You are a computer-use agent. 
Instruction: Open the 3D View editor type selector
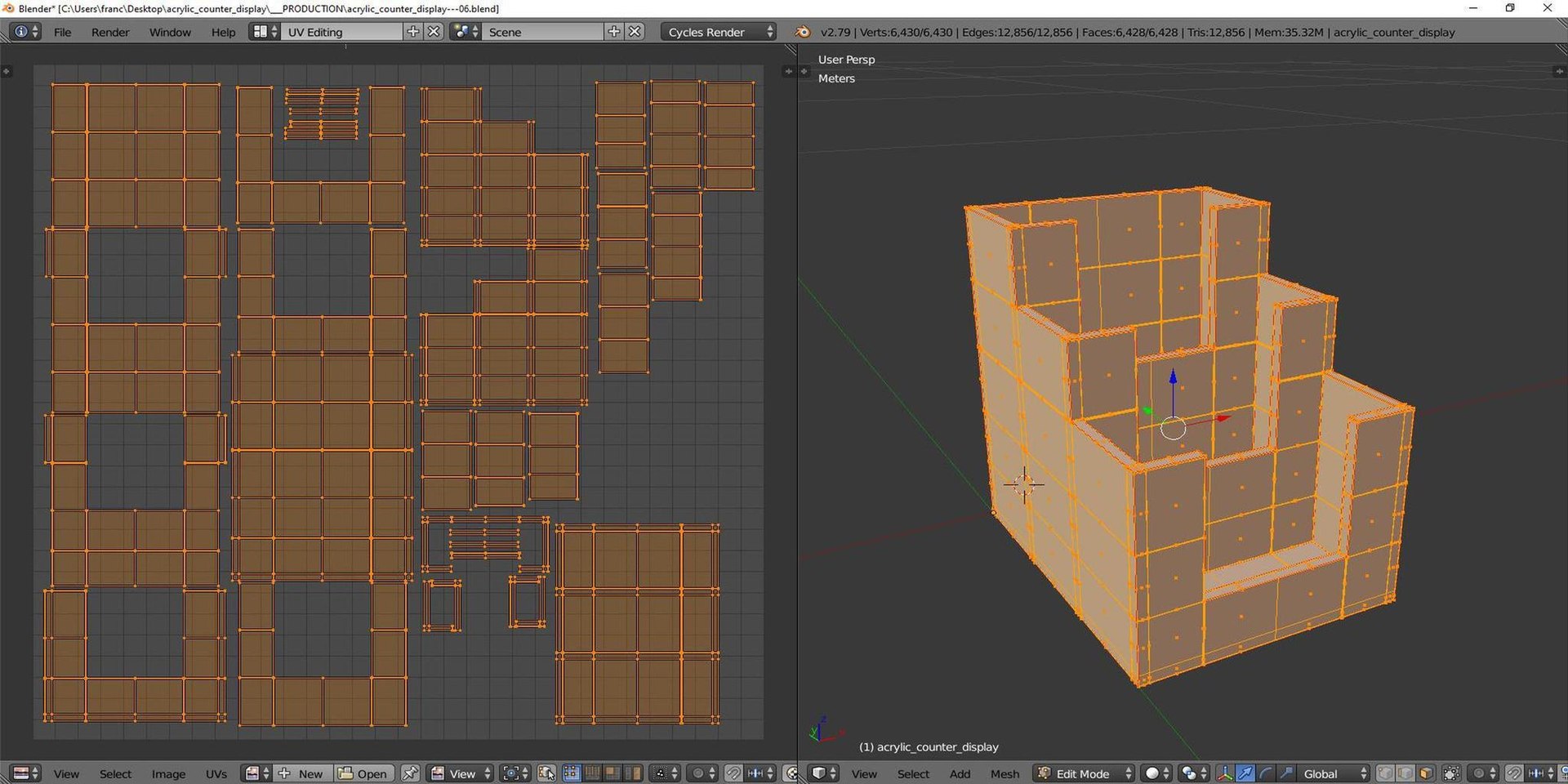point(823,773)
